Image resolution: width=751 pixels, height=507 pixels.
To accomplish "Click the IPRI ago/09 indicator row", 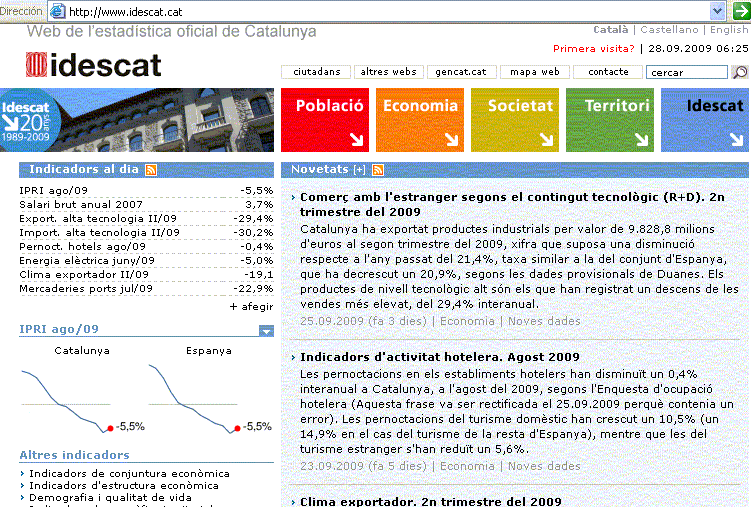I will [146, 191].
